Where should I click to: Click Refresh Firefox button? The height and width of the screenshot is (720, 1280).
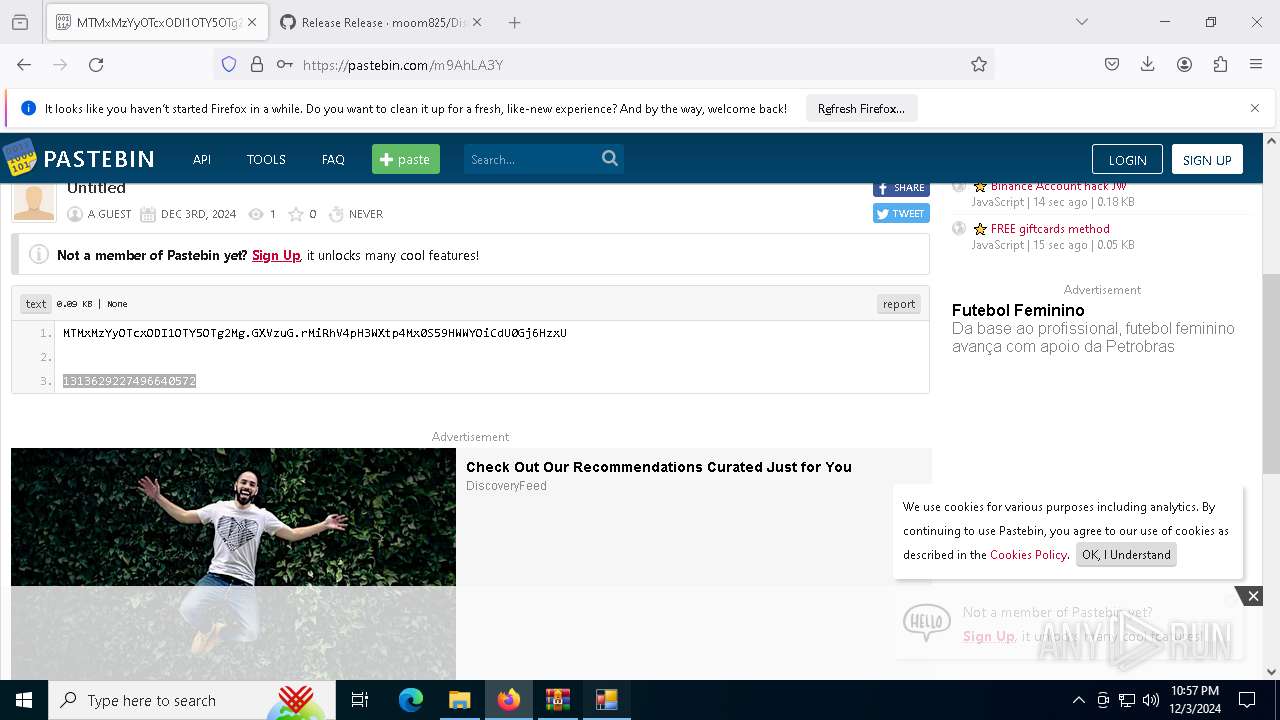coord(861,108)
